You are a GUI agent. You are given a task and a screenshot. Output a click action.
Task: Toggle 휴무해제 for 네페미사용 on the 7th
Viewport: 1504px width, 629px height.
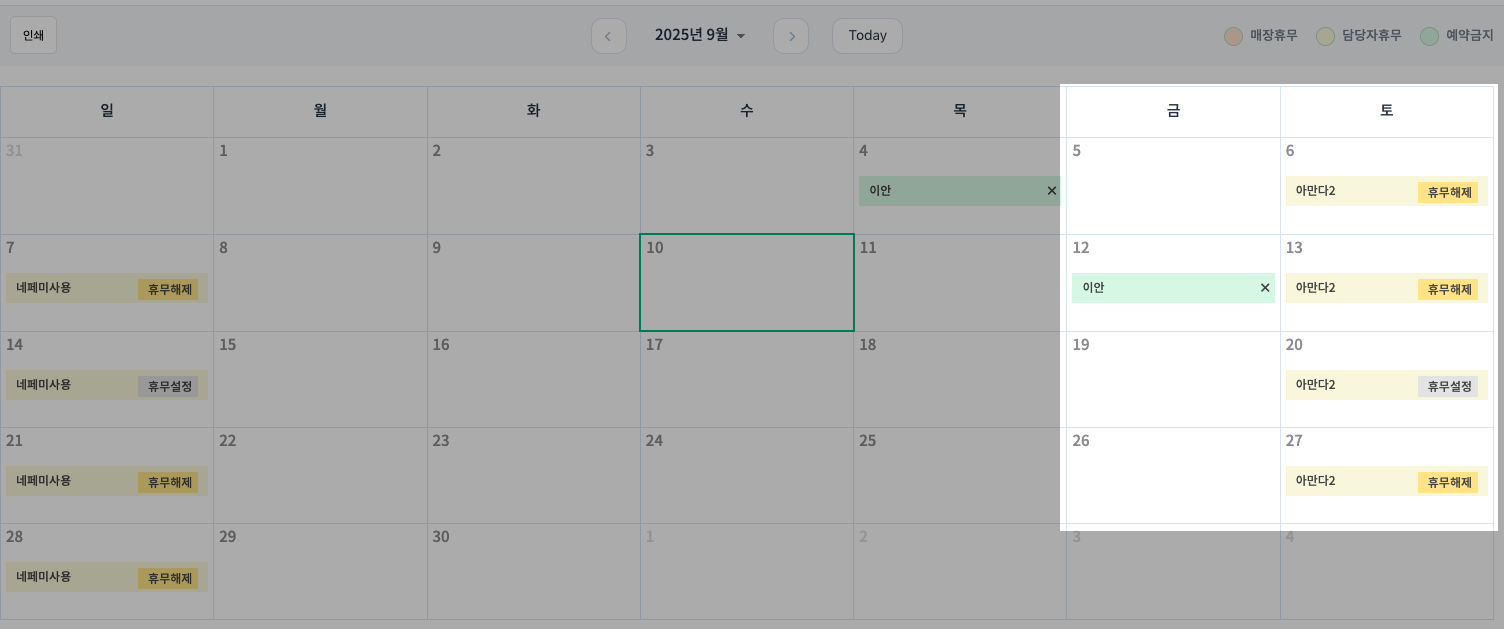168,289
